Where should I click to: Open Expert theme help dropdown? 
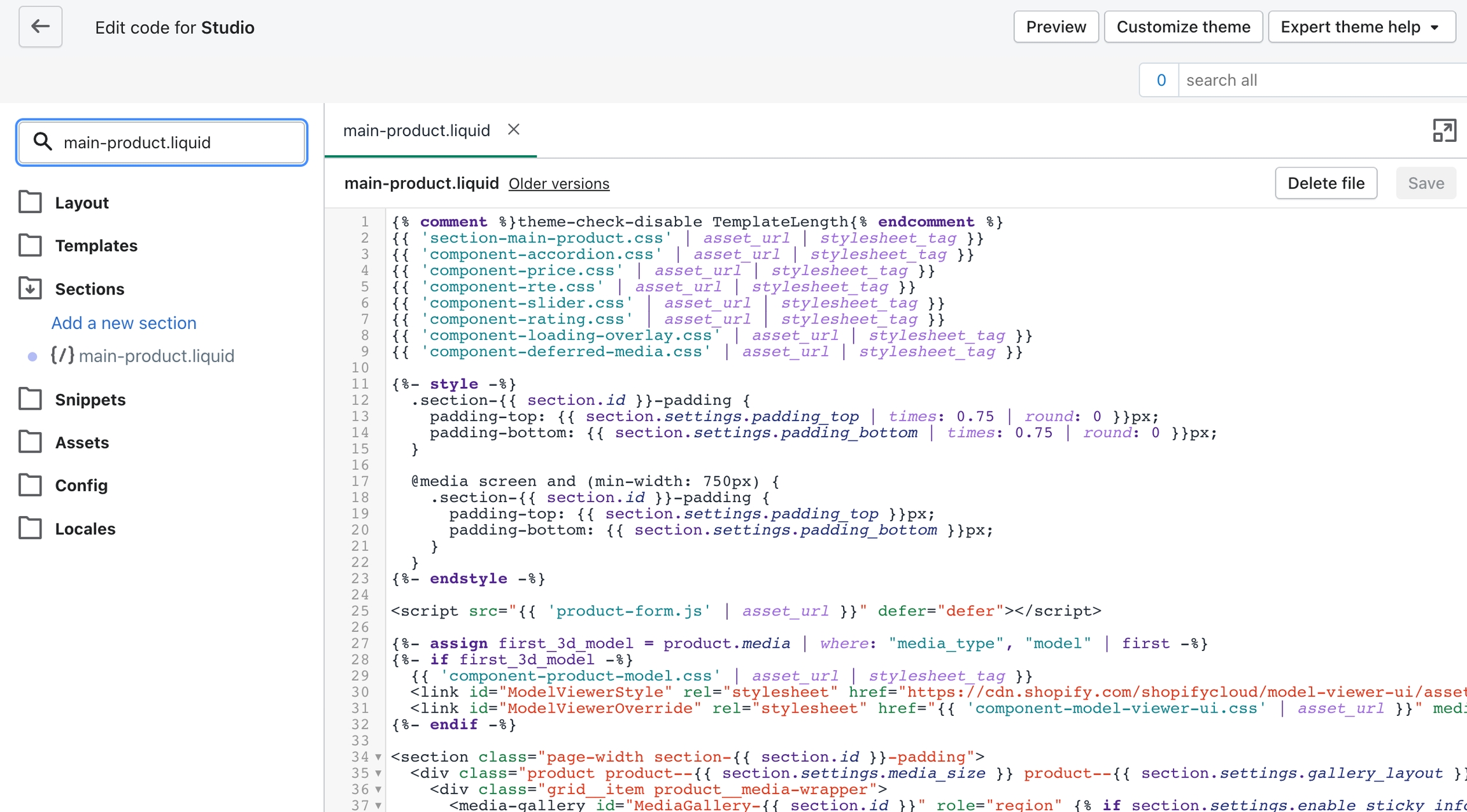(1361, 27)
